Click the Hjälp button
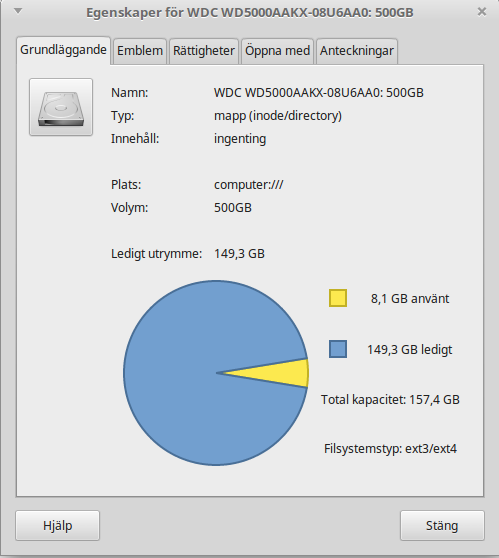The image size is (499, 558). coord(58,525)
